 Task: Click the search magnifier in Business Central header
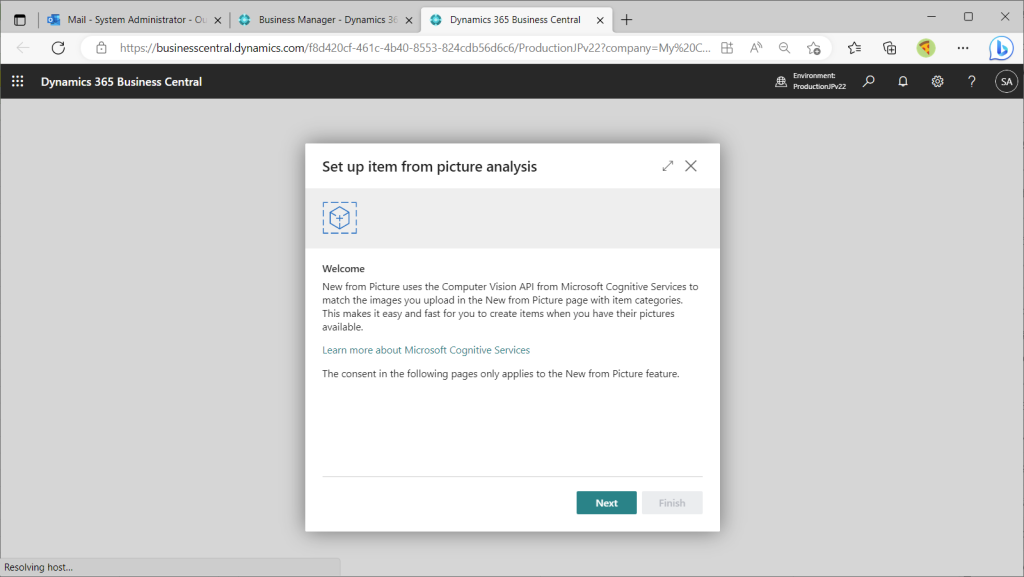coord(869,82)
